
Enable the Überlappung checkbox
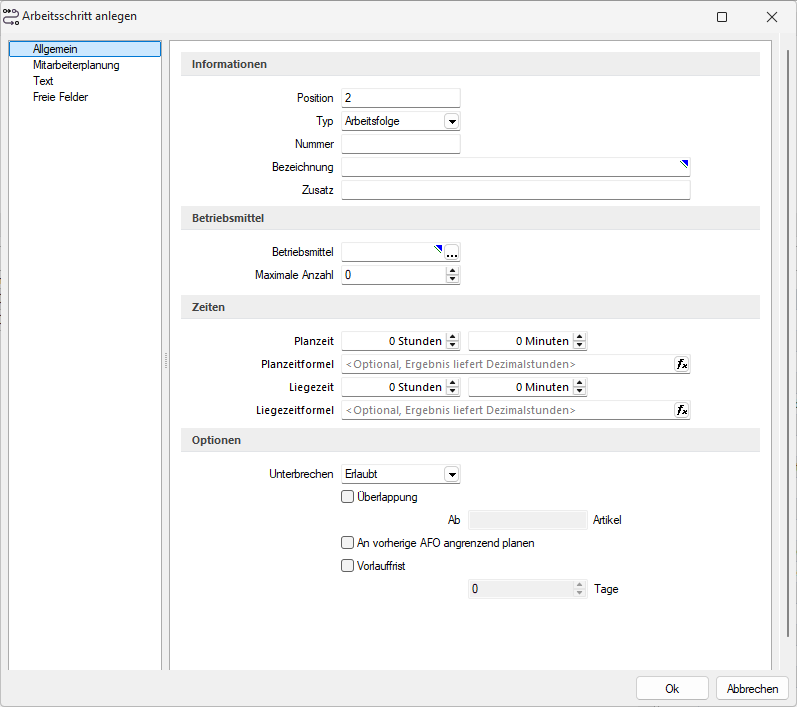pyautogui.click(x=348, y=496)
